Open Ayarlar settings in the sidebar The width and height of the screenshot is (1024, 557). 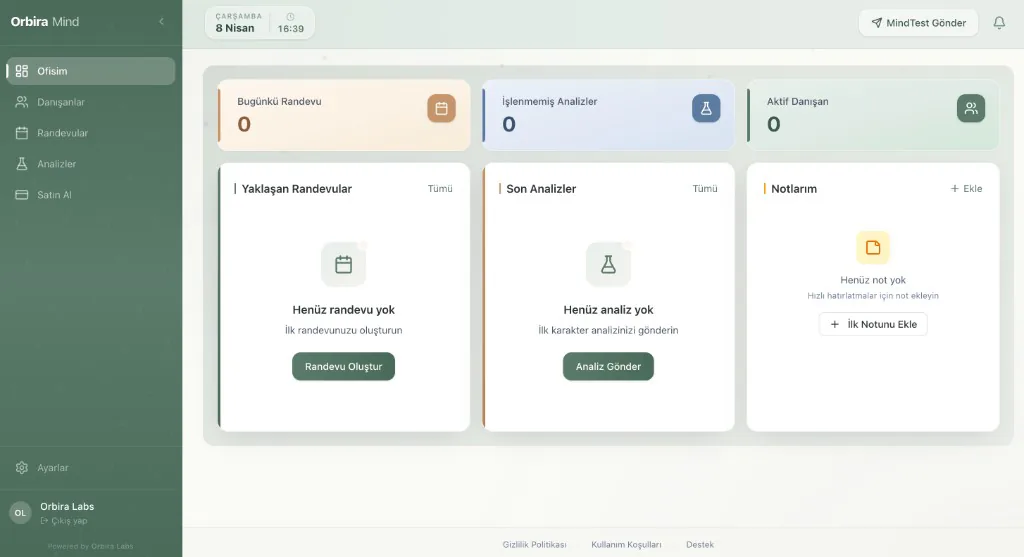click(x=91, y=468)
